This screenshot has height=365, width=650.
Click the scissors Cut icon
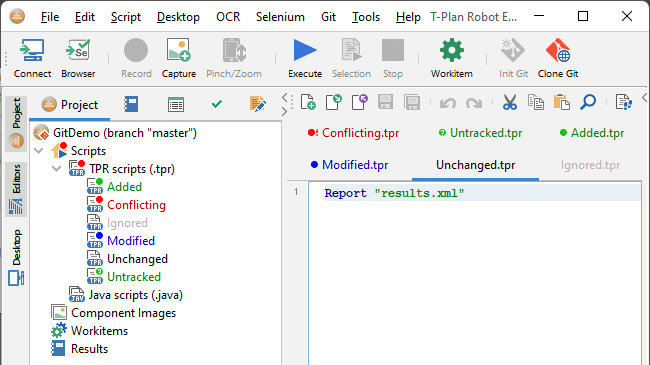(509, 102)
